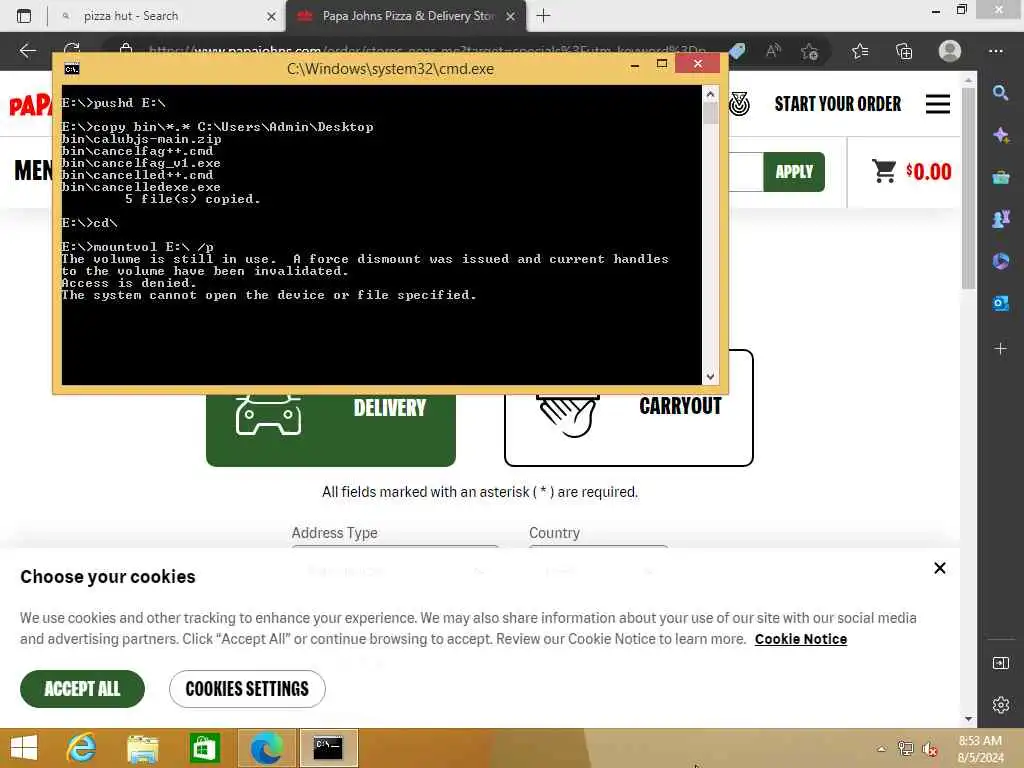Switch to Microsoft Edge in the taskbar
This screenshot has width=1024, height=768.
266,748
